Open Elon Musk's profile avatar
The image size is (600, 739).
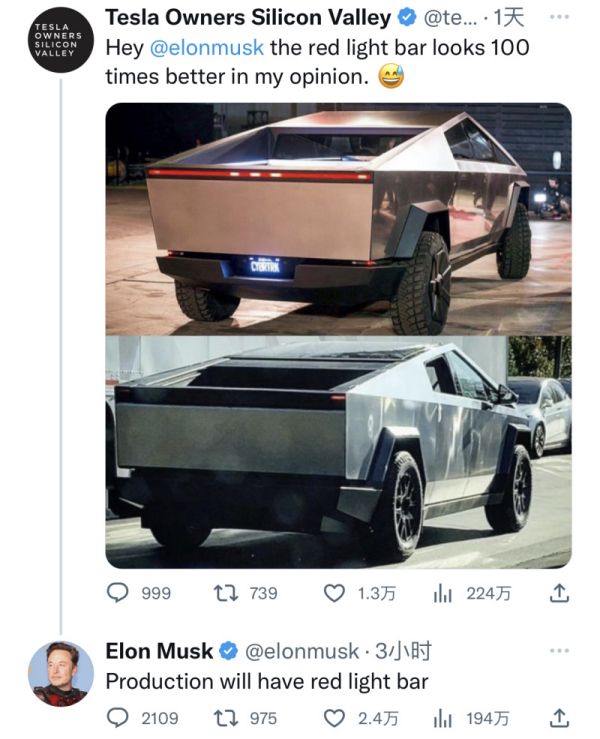(59, 673)
